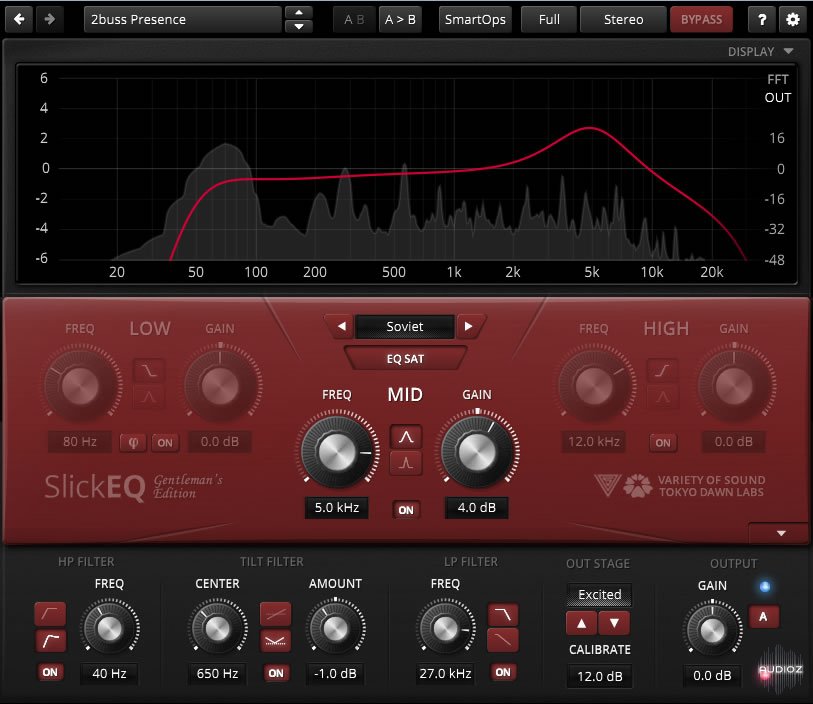Screen dimensions: 813x704
Task: Toggle low band phase invert button
Action: pyautogui.click(x=133, y=442)
